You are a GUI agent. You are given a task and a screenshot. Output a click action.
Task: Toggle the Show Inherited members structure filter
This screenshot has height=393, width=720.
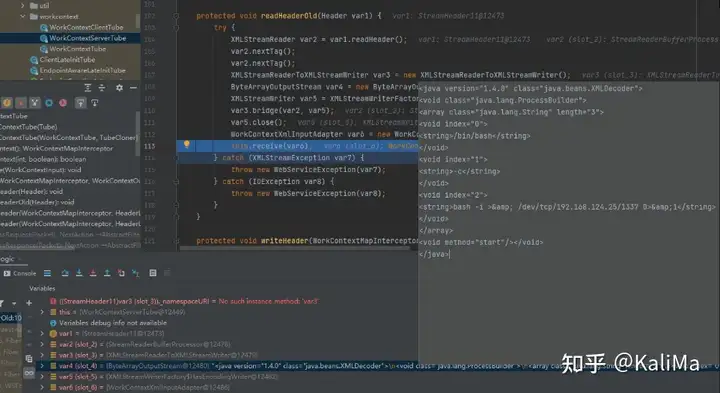coord(80,103)
